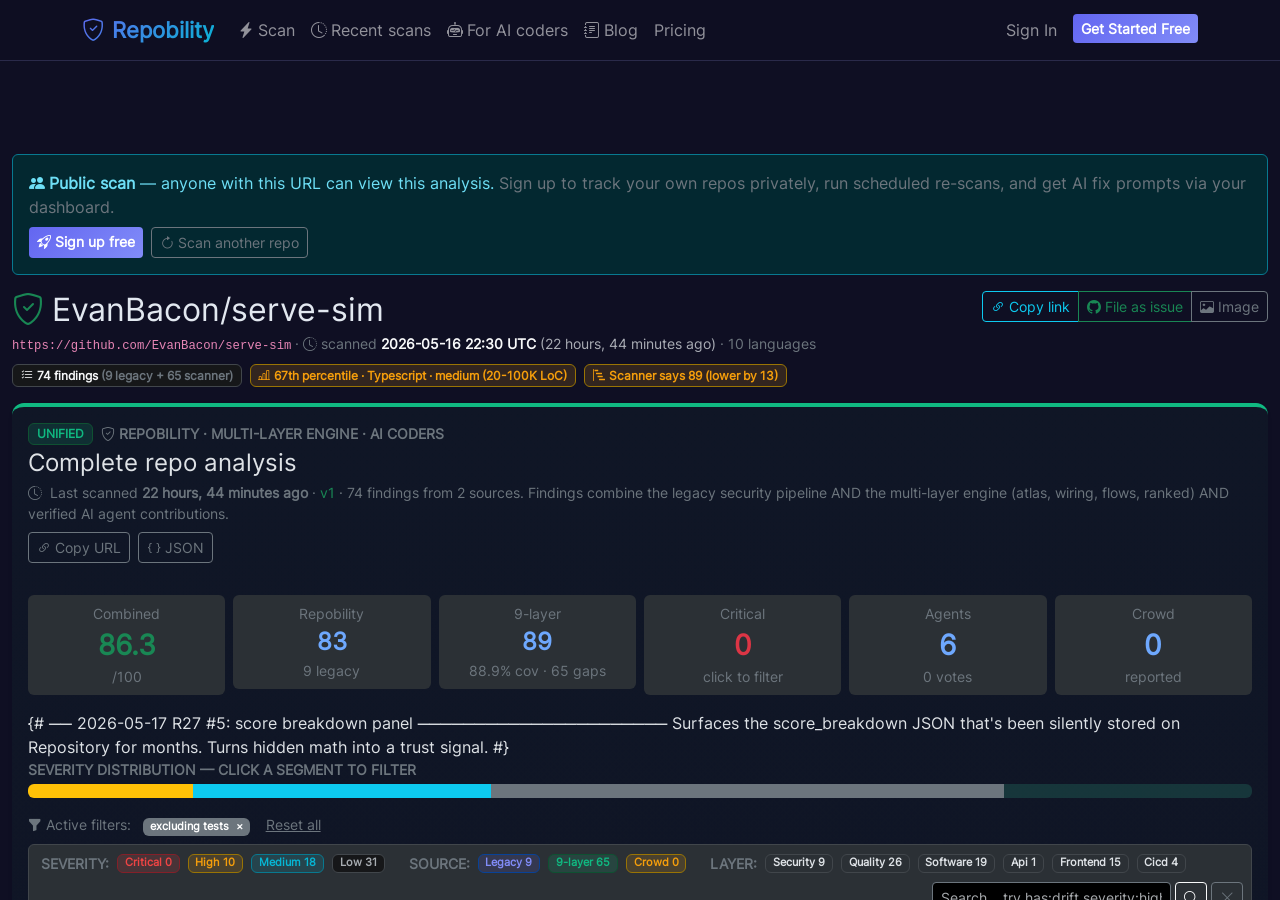Image resolution: width=1280 pixels, height=900 pixels.
Task: Toggle the Security 9 layer filter
Action: click(799, 863)
